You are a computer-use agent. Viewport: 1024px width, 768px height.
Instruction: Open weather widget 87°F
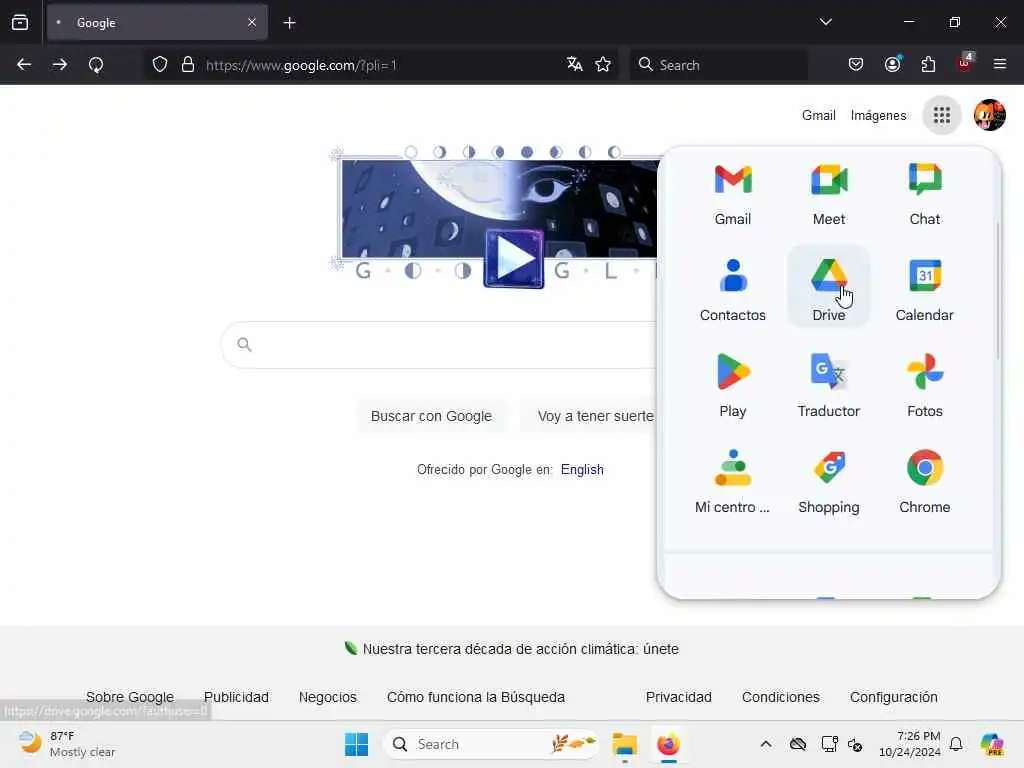click(66, 744)
